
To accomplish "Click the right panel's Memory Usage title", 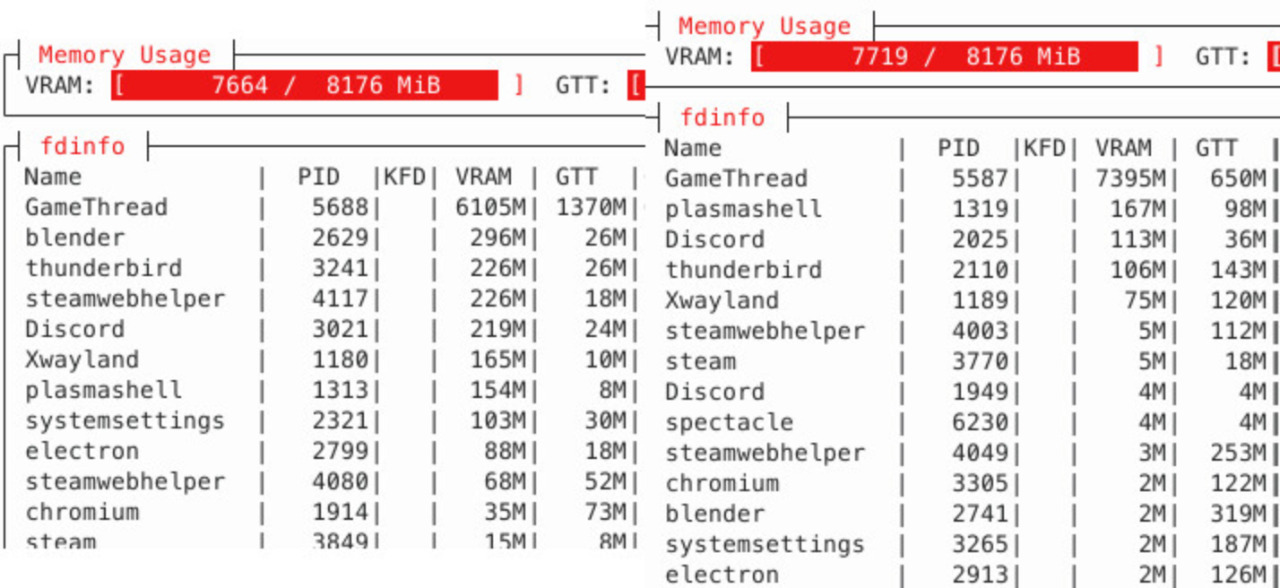I will point(764,26).
